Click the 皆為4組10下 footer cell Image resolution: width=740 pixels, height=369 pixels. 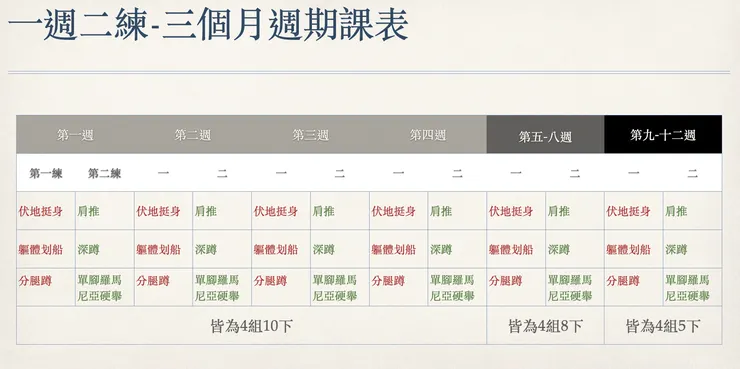tap(252, 326)
